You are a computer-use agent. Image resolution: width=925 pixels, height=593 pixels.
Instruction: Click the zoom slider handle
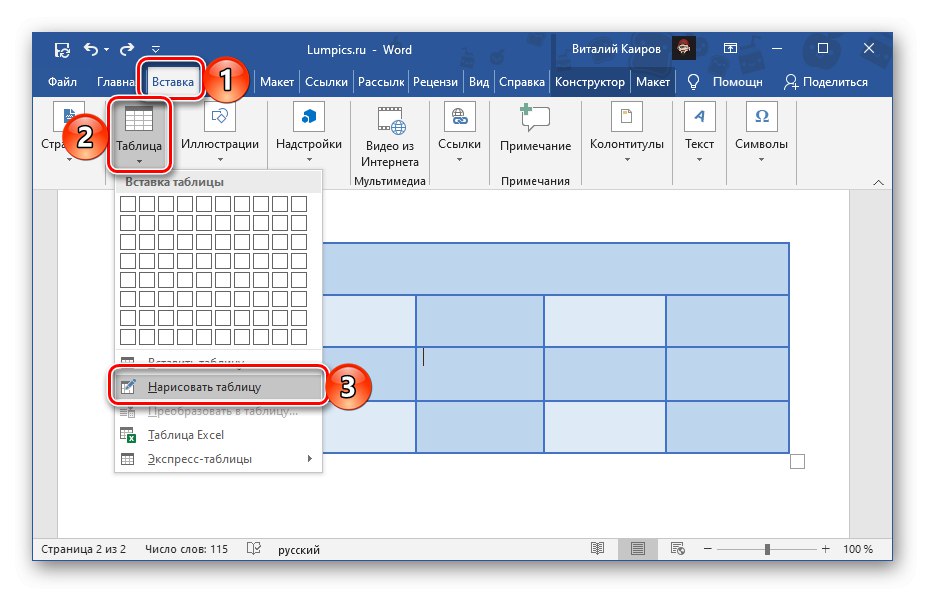pyautogui.click(x=767, y=549)
